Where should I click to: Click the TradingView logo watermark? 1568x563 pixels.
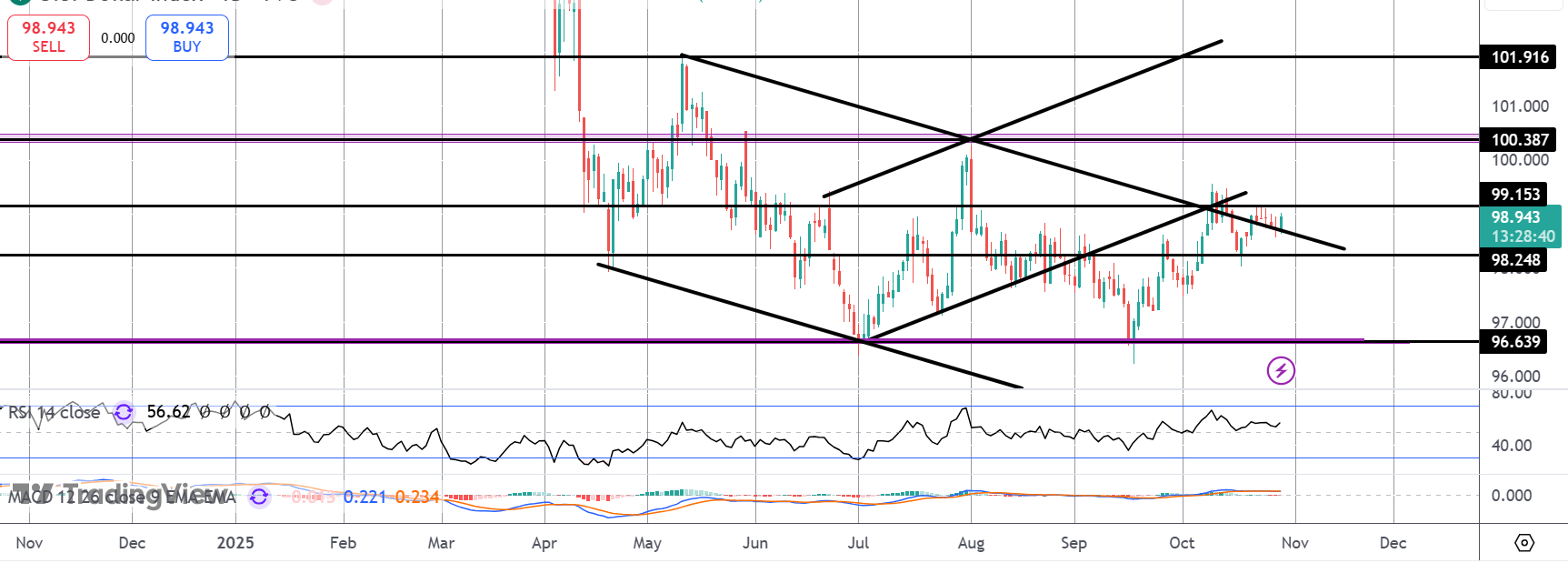[x=118, y=492]
